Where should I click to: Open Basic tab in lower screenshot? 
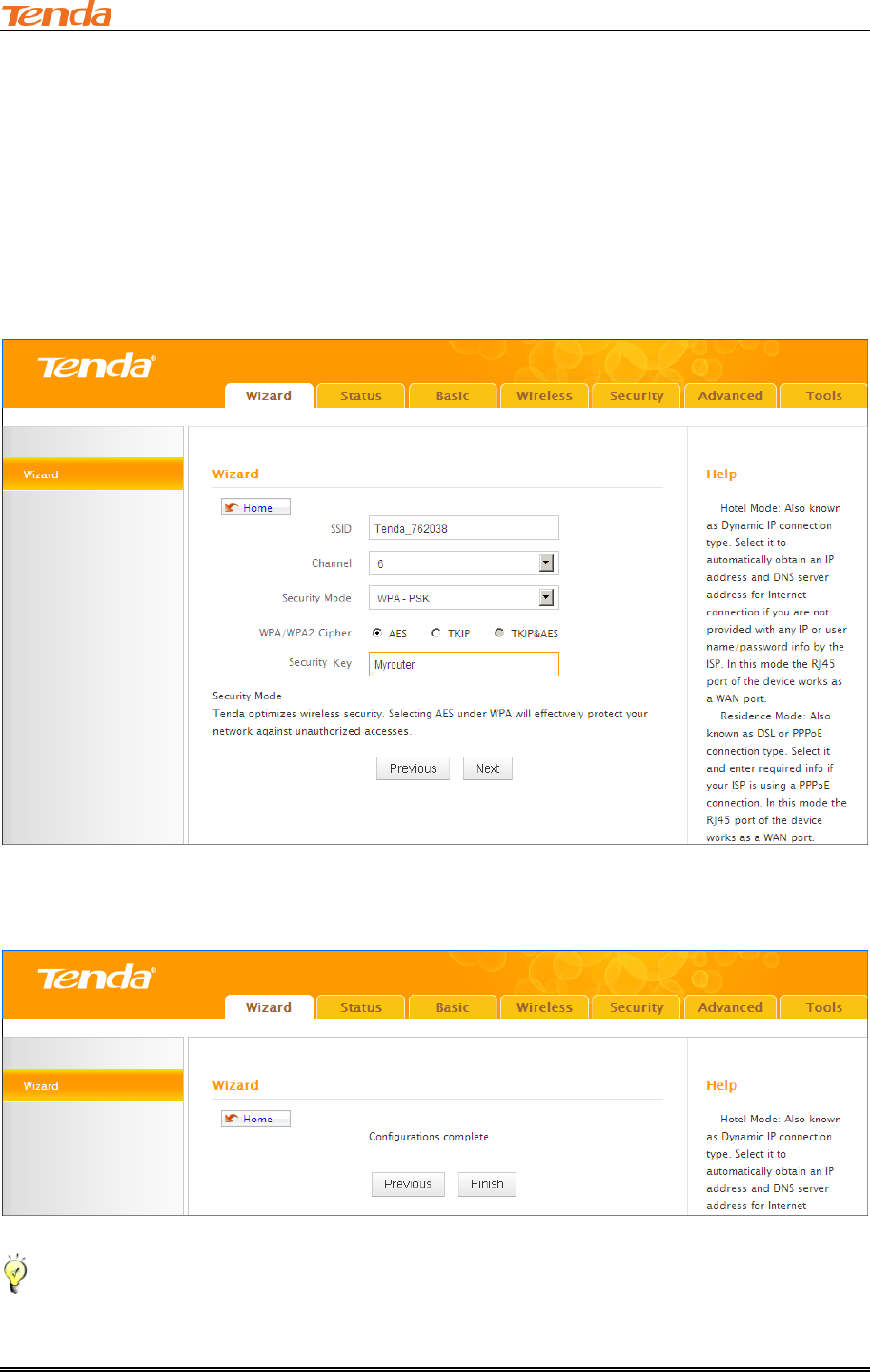453,1007
